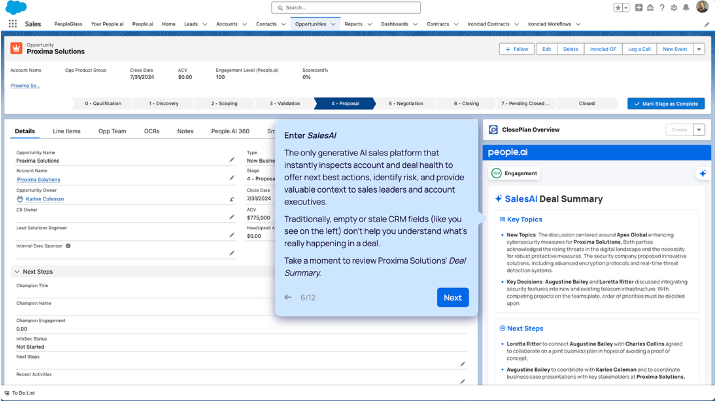Expand the Contacts nav dropdown

[284, 24]
